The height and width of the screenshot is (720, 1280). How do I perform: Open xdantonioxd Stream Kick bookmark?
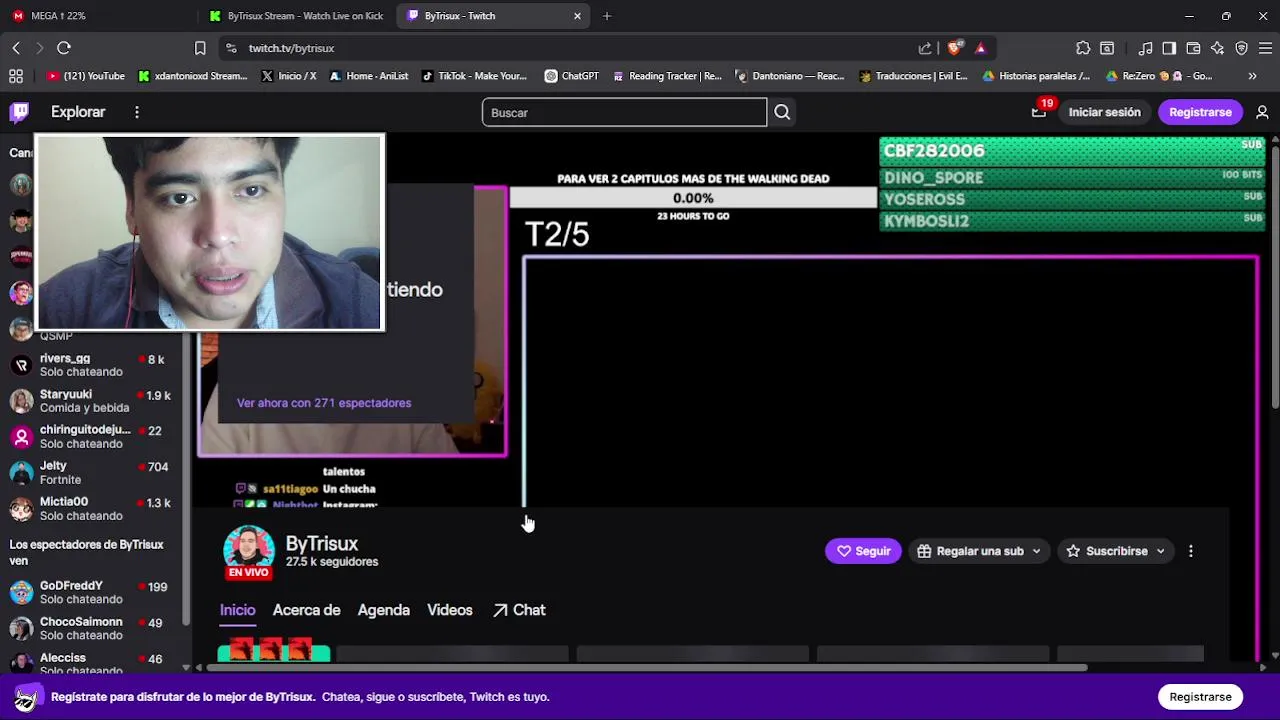[x=193, y=76]
